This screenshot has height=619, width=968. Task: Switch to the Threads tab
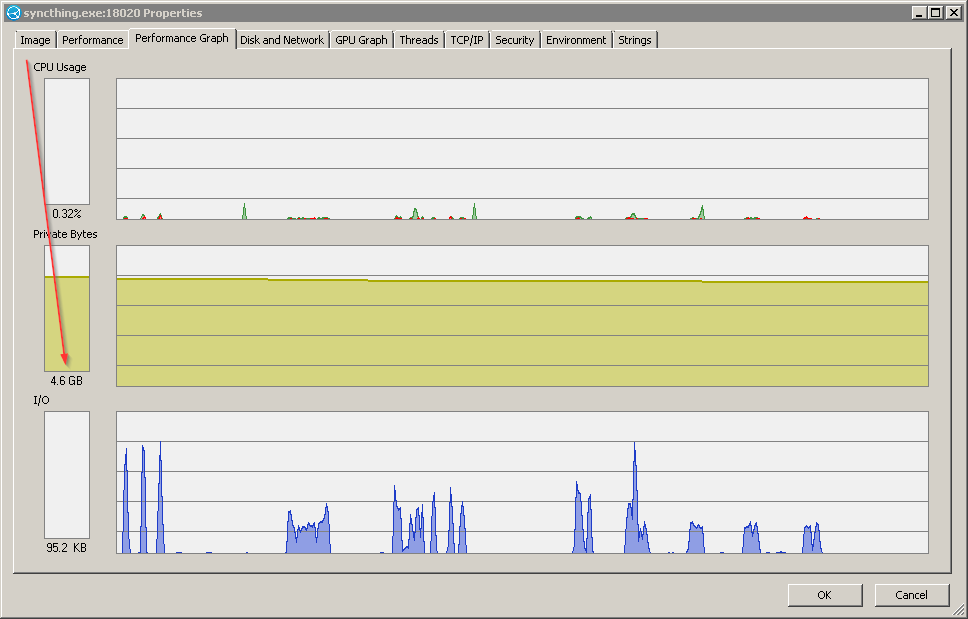tap(418, 39)
